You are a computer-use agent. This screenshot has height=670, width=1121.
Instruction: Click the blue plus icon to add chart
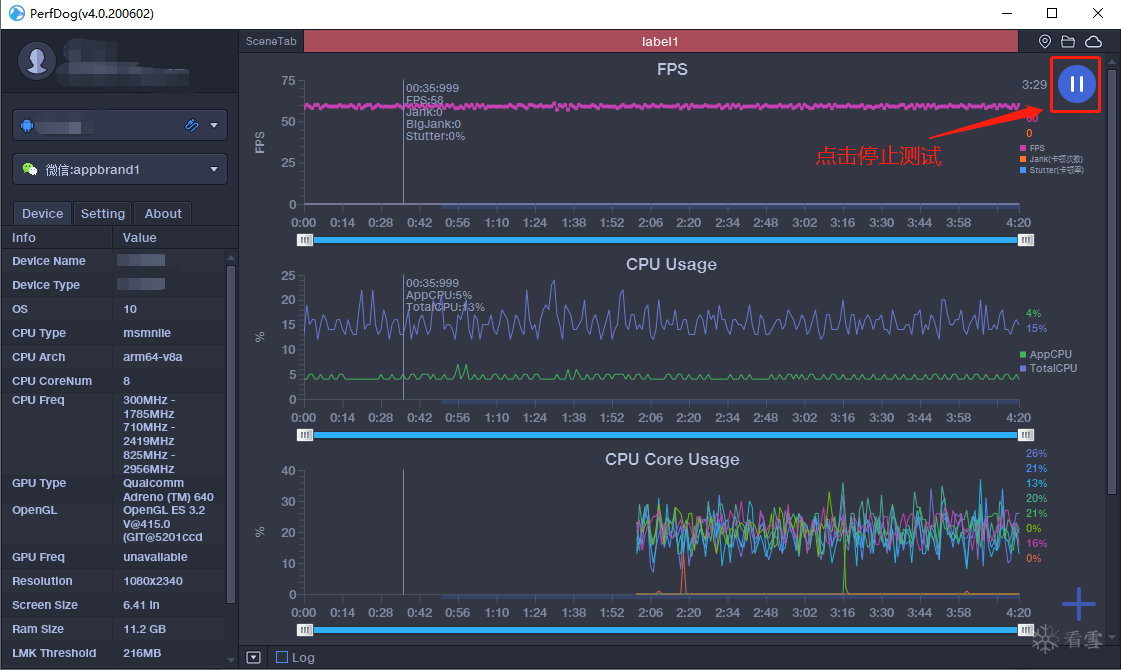pos(1078,604)
